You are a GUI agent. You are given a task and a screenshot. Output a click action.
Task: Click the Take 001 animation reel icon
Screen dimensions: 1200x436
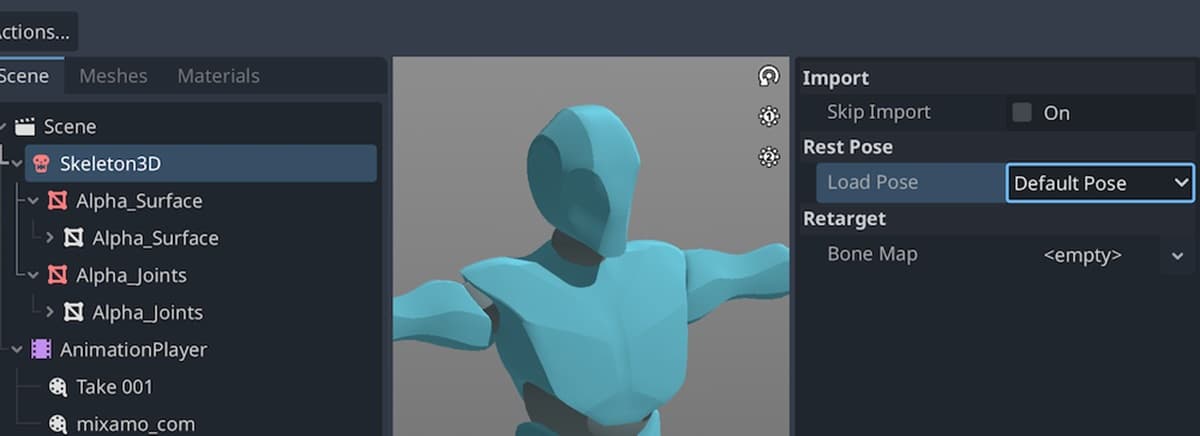coord(58,387)
